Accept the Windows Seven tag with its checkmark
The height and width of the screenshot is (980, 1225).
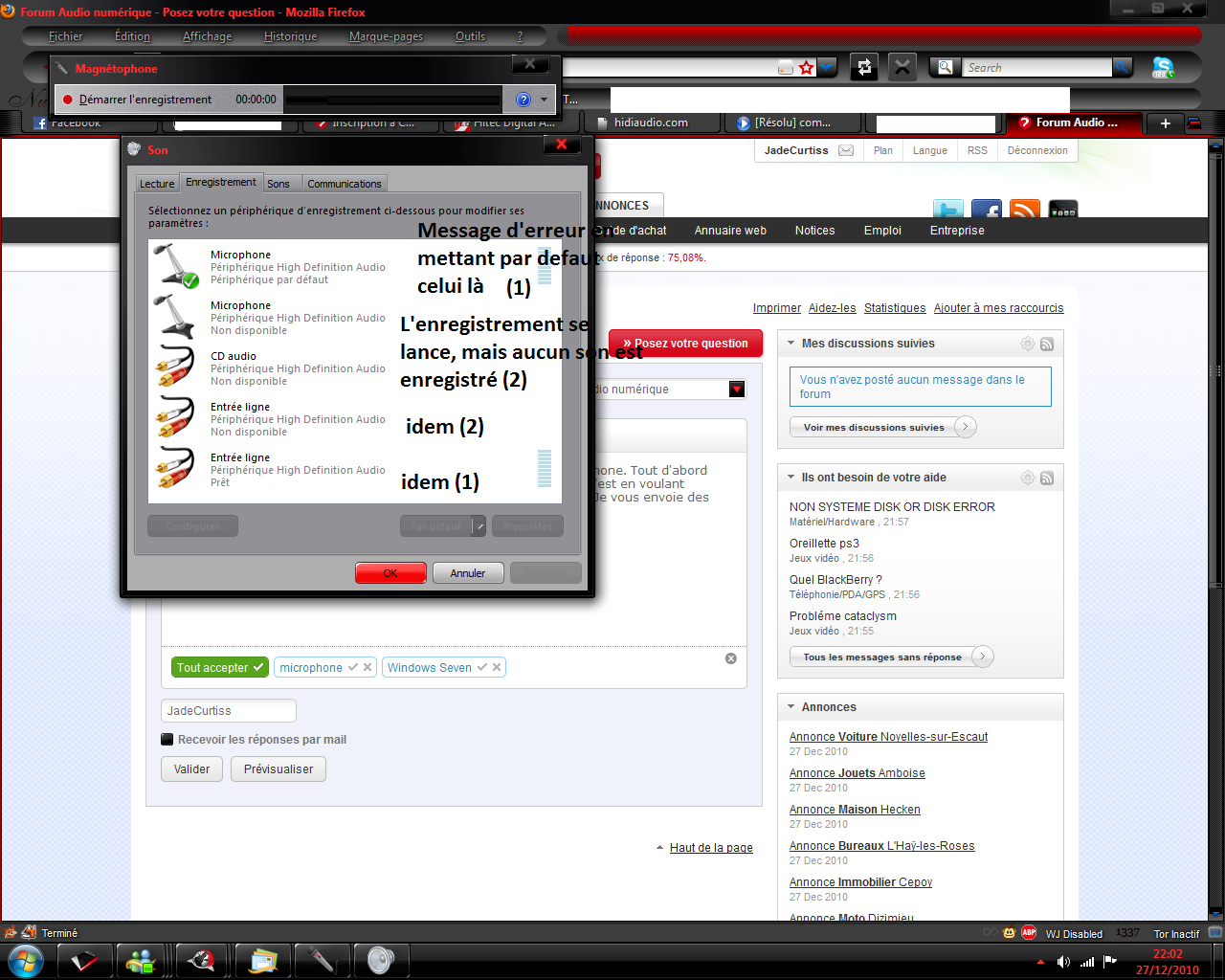point(482,667)
